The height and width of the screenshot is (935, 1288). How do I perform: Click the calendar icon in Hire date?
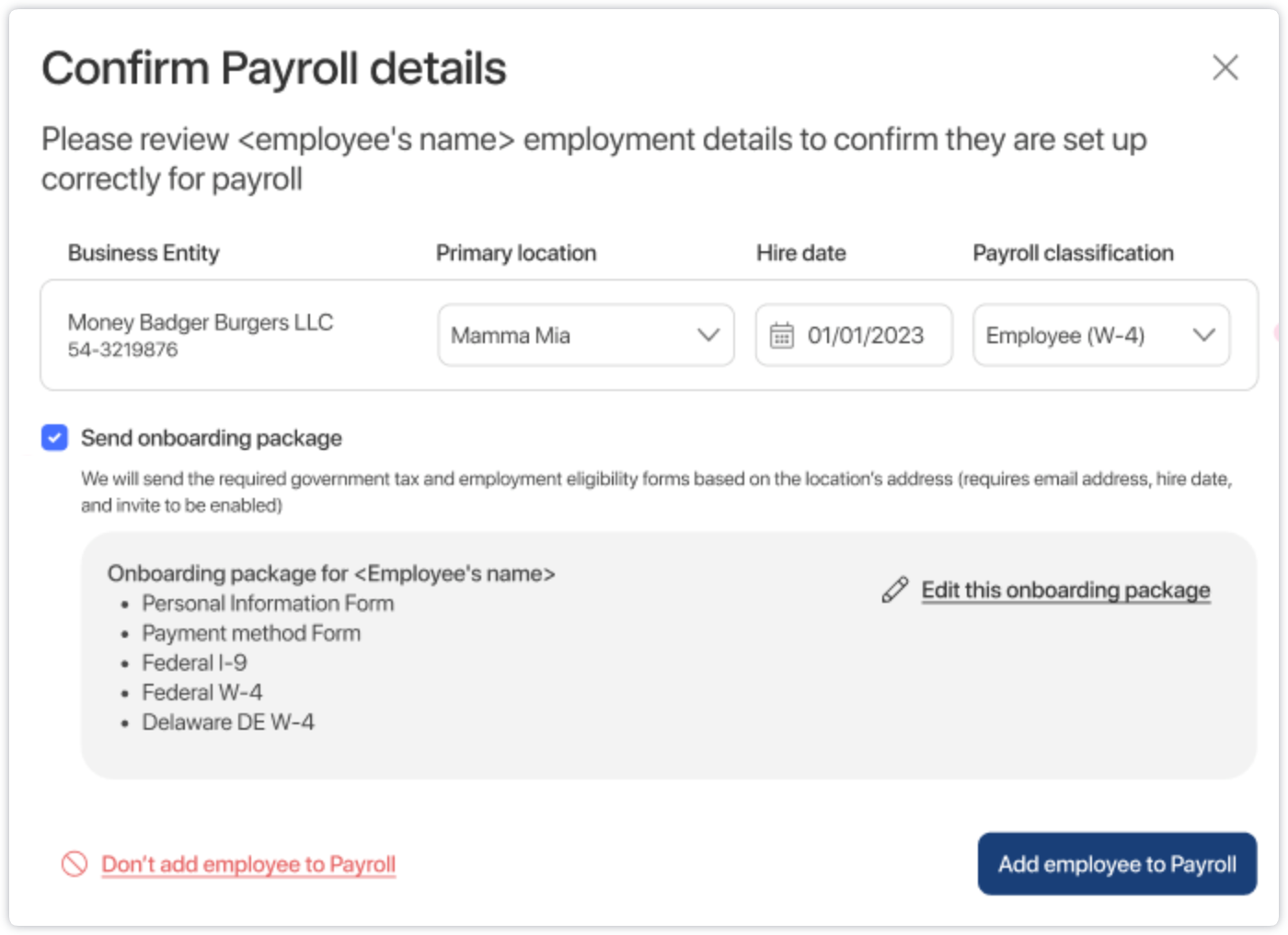pos(781,336)
